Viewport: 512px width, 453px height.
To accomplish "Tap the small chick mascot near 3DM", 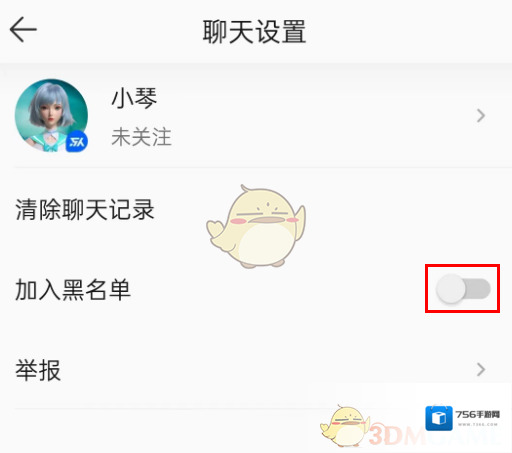I will (345, 426).
